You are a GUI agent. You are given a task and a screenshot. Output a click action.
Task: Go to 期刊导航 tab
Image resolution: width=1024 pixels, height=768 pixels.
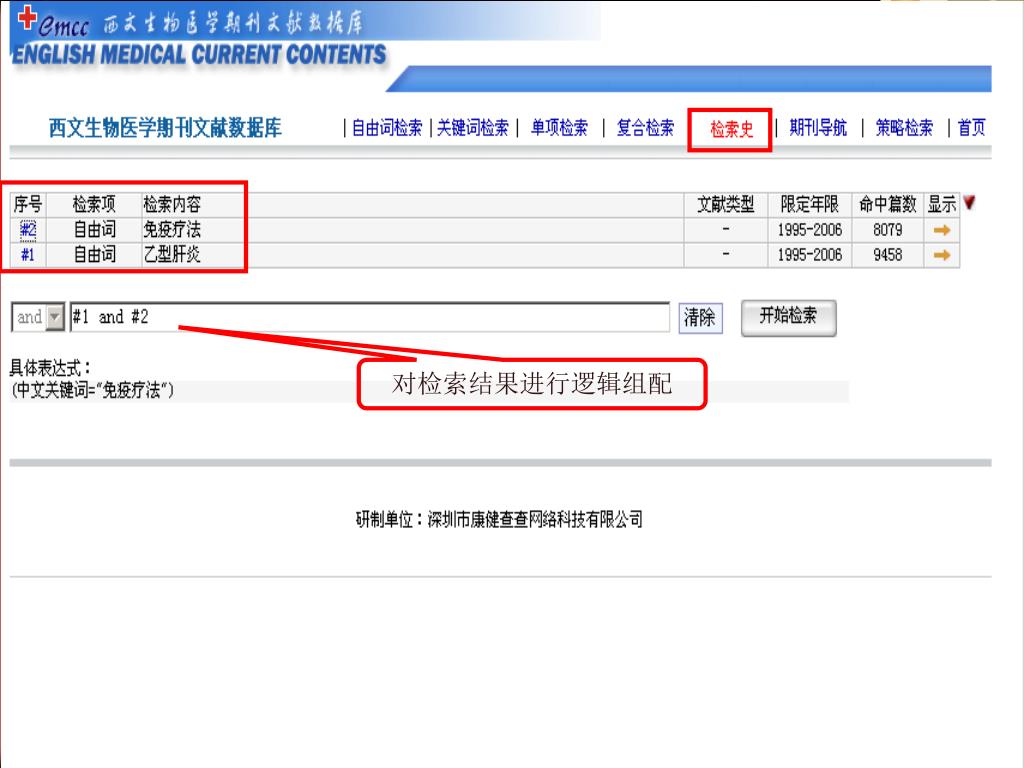click(x=818, y=127)
